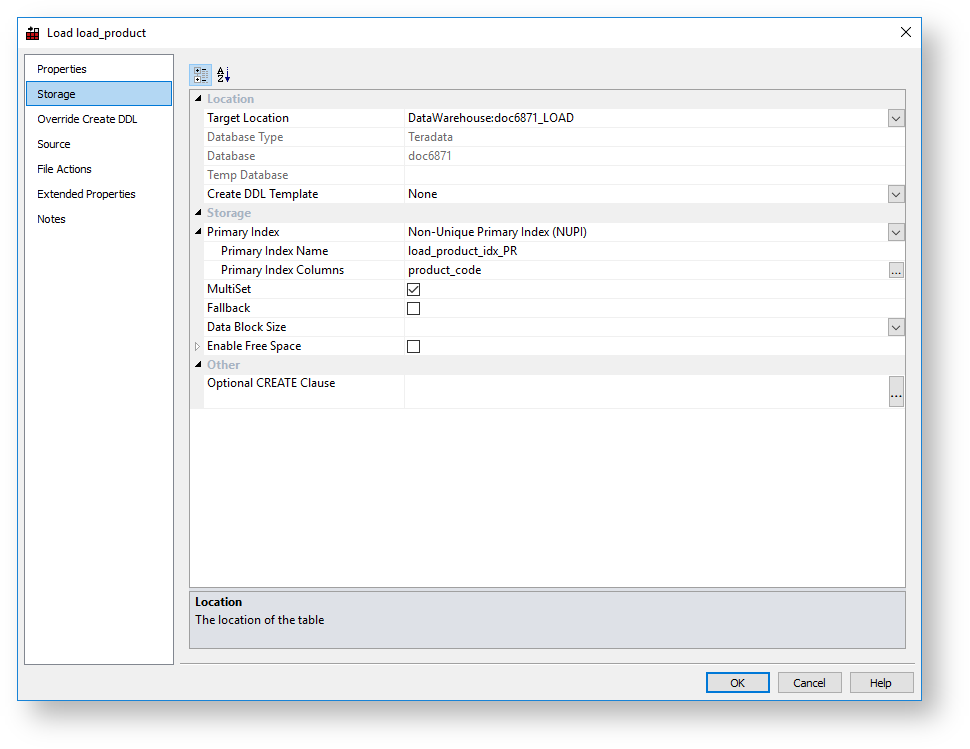Click the Load load_product title bar icon

pos(33,33)
